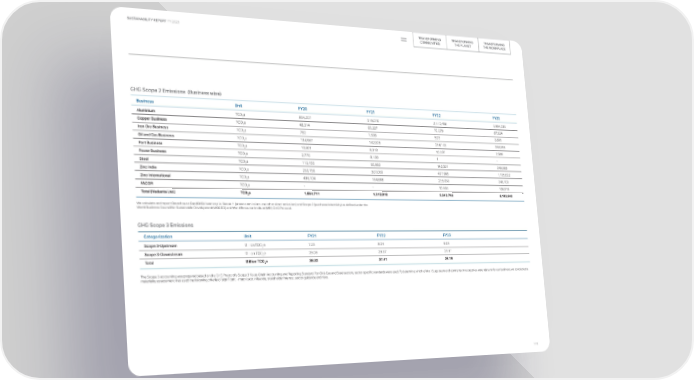Select the Power Business row label

pos(152,151)
